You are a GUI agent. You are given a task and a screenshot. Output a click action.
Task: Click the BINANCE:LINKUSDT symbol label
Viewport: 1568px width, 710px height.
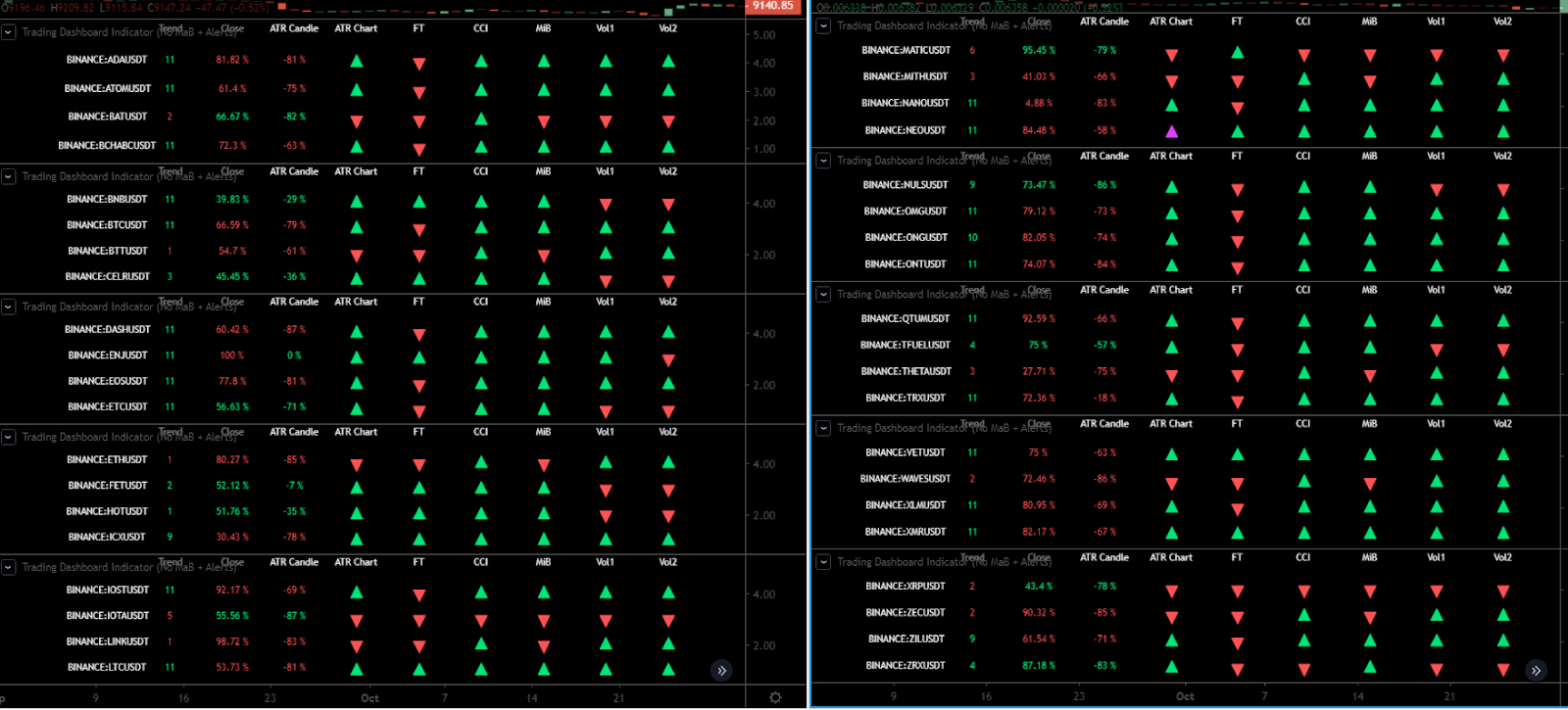point(107,641)
